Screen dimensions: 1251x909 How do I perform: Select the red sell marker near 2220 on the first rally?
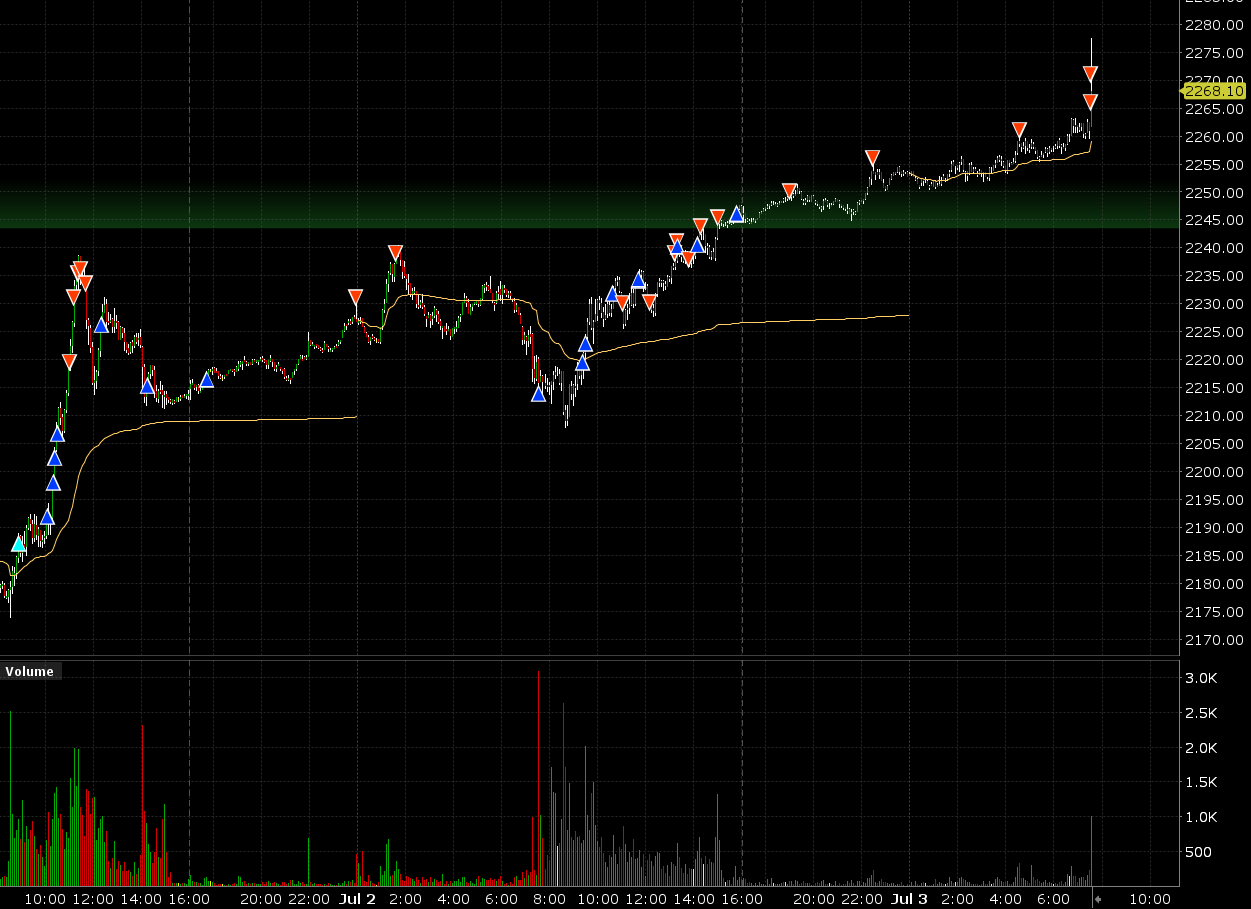tap(68, 361)
